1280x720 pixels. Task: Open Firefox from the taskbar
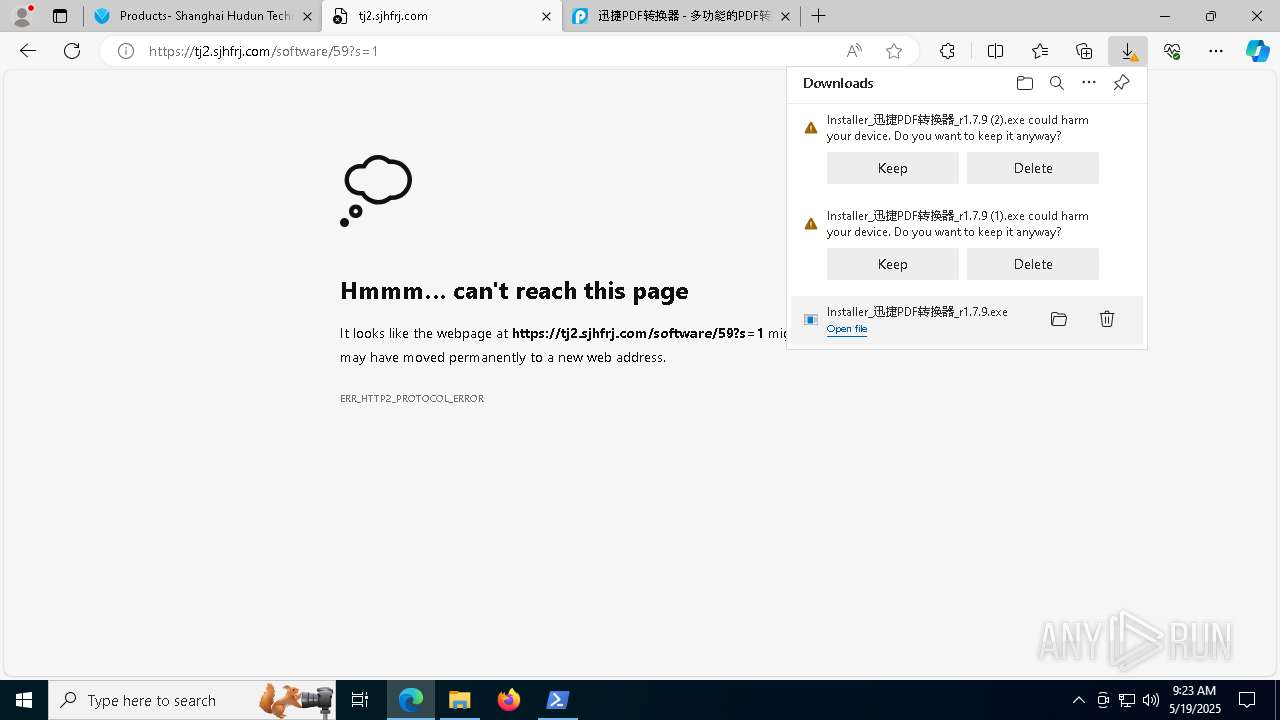tap(509, 700)
